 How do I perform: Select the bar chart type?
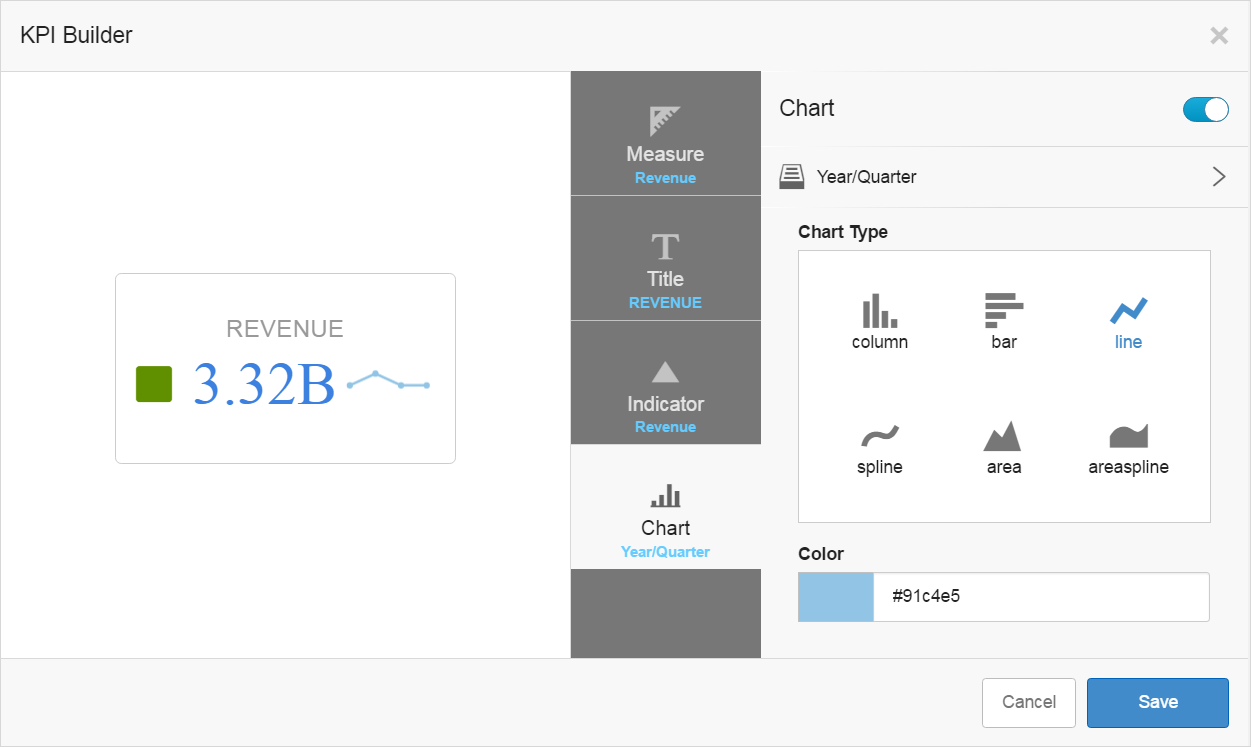coord(1004,322)
